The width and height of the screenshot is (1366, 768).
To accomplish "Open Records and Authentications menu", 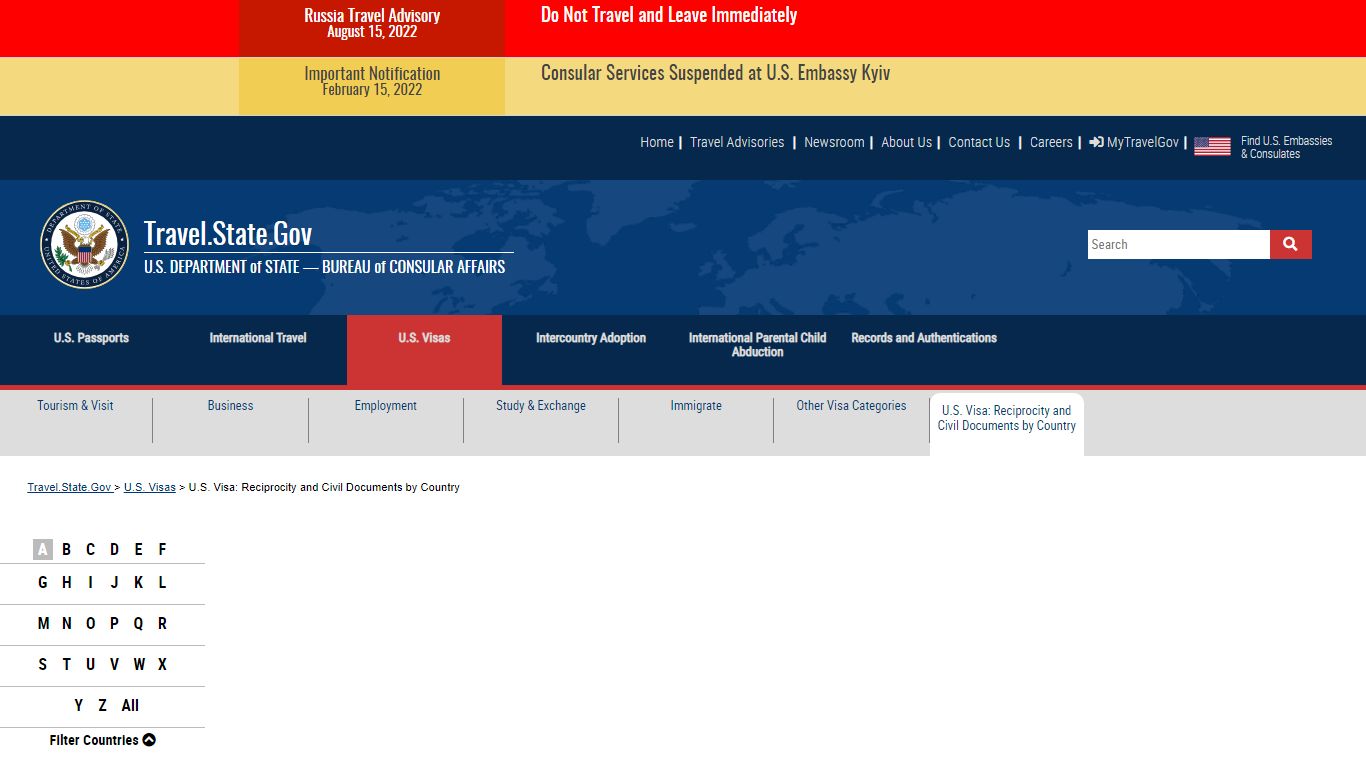I will coord(924,338).
